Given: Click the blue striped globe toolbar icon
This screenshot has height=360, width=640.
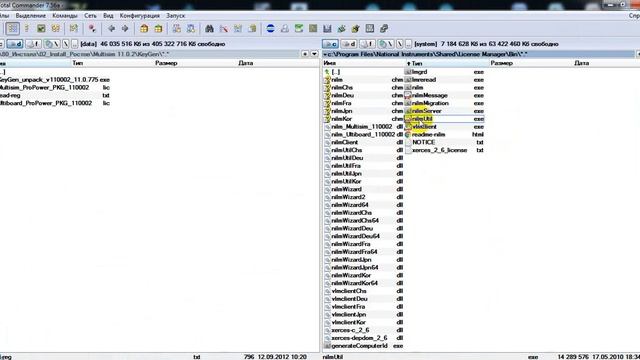Looking at the screenshot, I should click(x=270, y=29).
